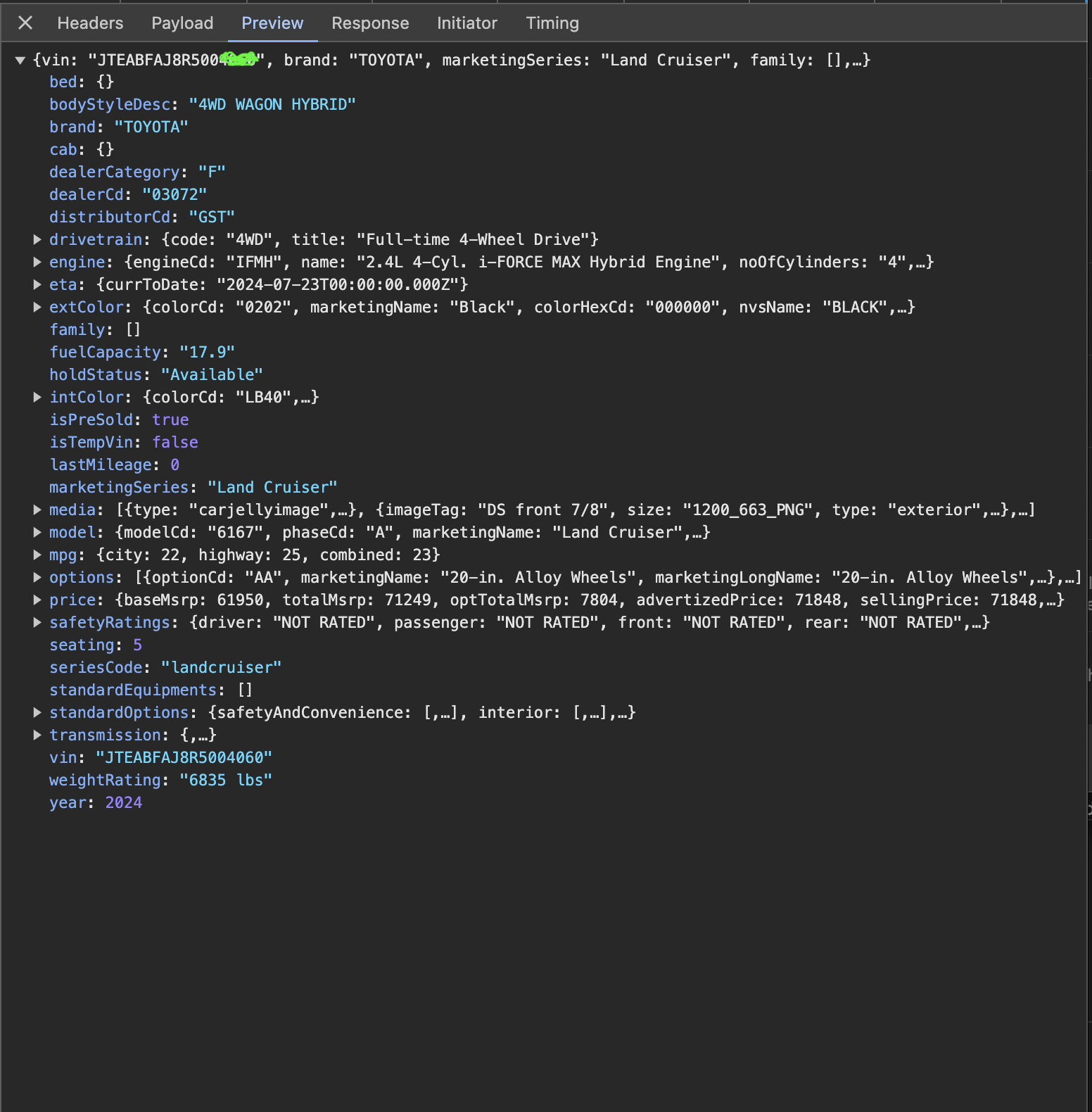Switch to the Response tab

(x=370, y=23)
